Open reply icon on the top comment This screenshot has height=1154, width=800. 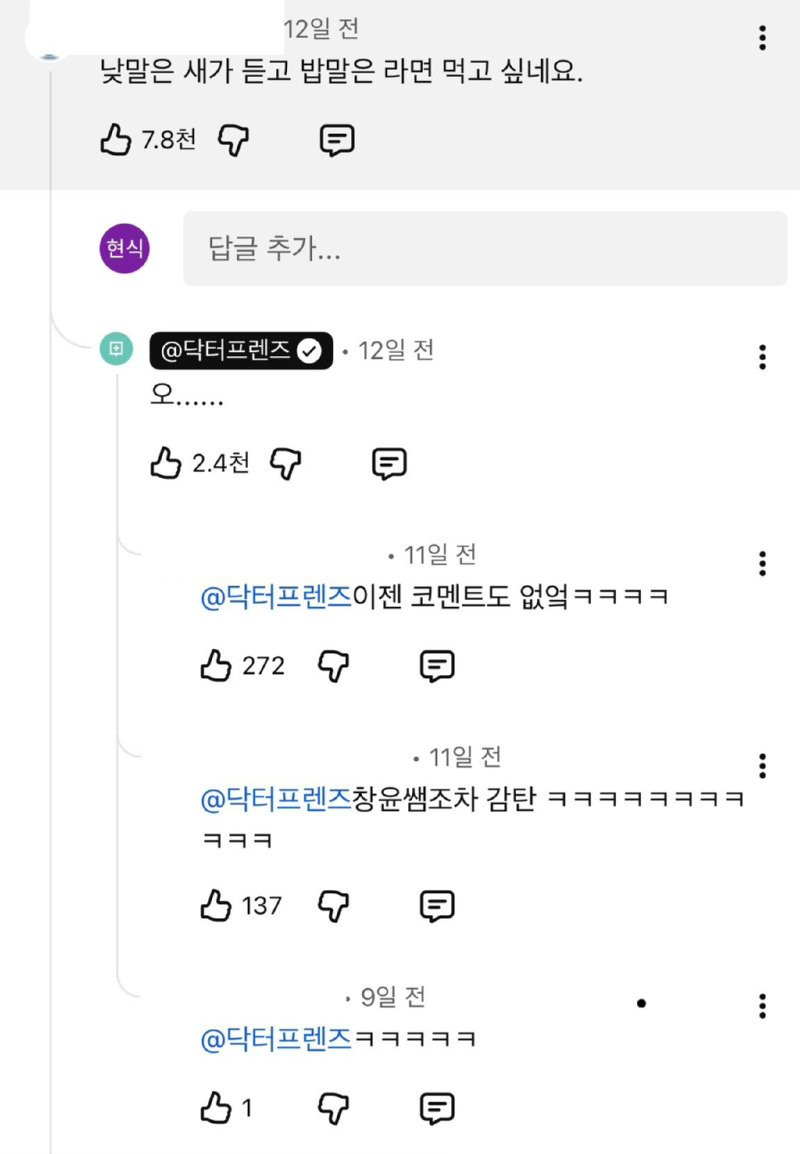[337, 141]
